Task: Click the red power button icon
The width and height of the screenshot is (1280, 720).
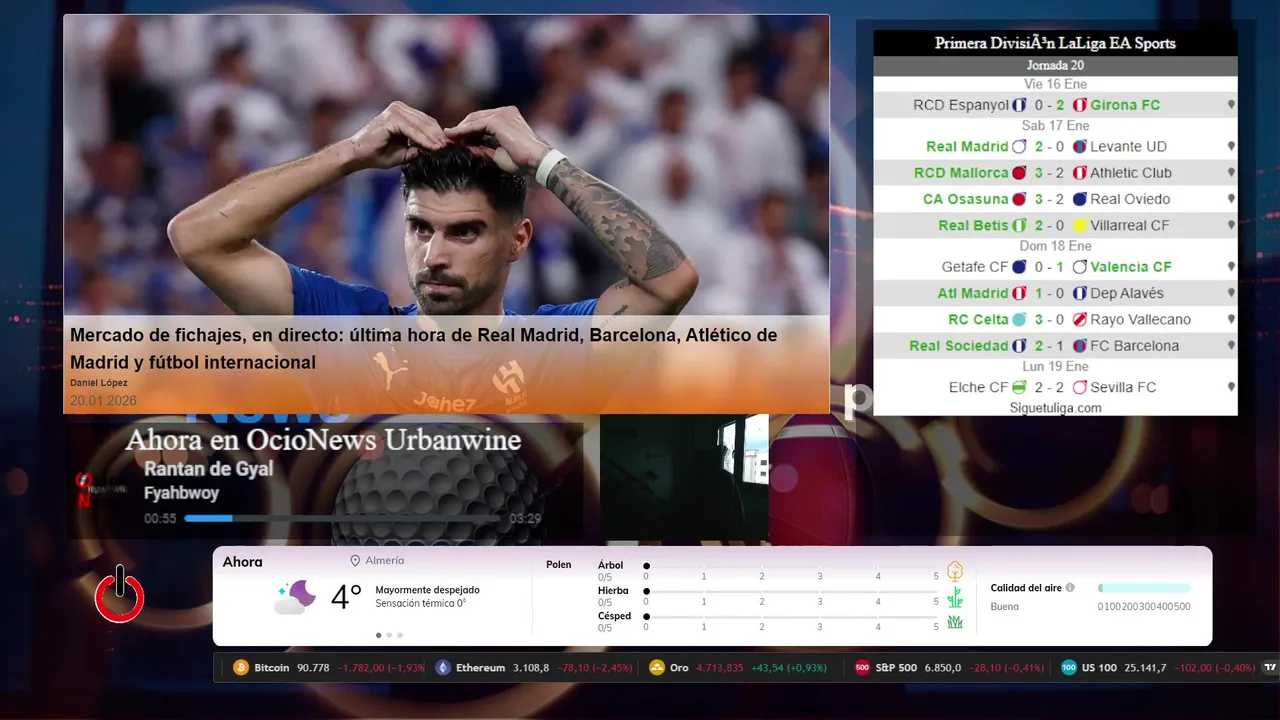Action: pos(120,595)
